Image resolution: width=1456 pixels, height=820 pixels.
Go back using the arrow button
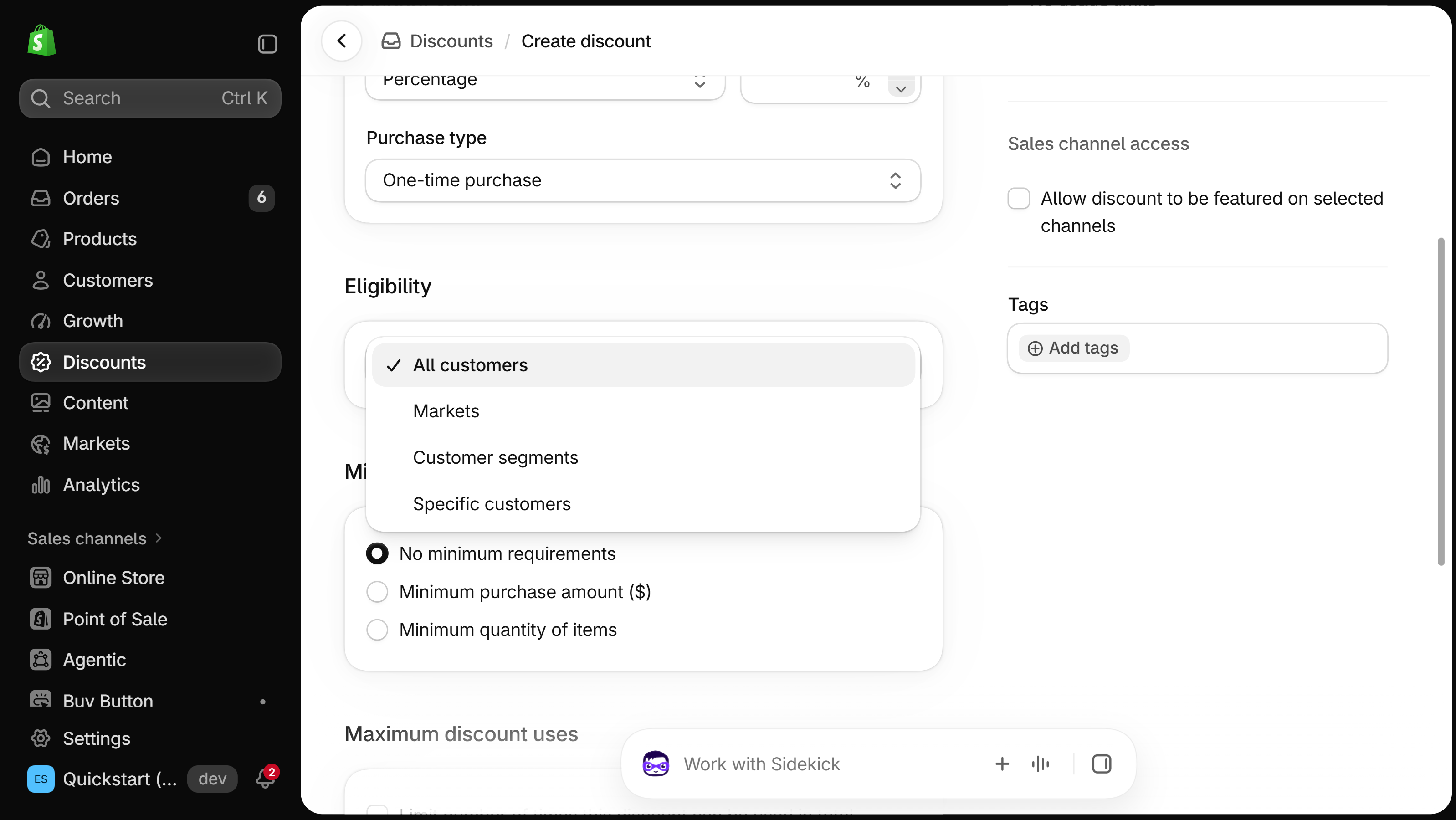point(341,41)
